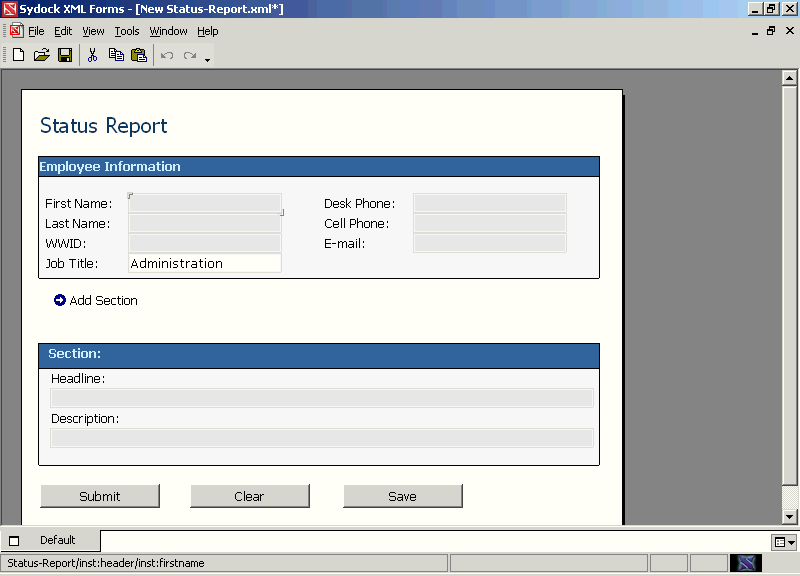Open the File menu
Image resolution: width=800 pixels, height=576 pixels.
tap(36, 31)
